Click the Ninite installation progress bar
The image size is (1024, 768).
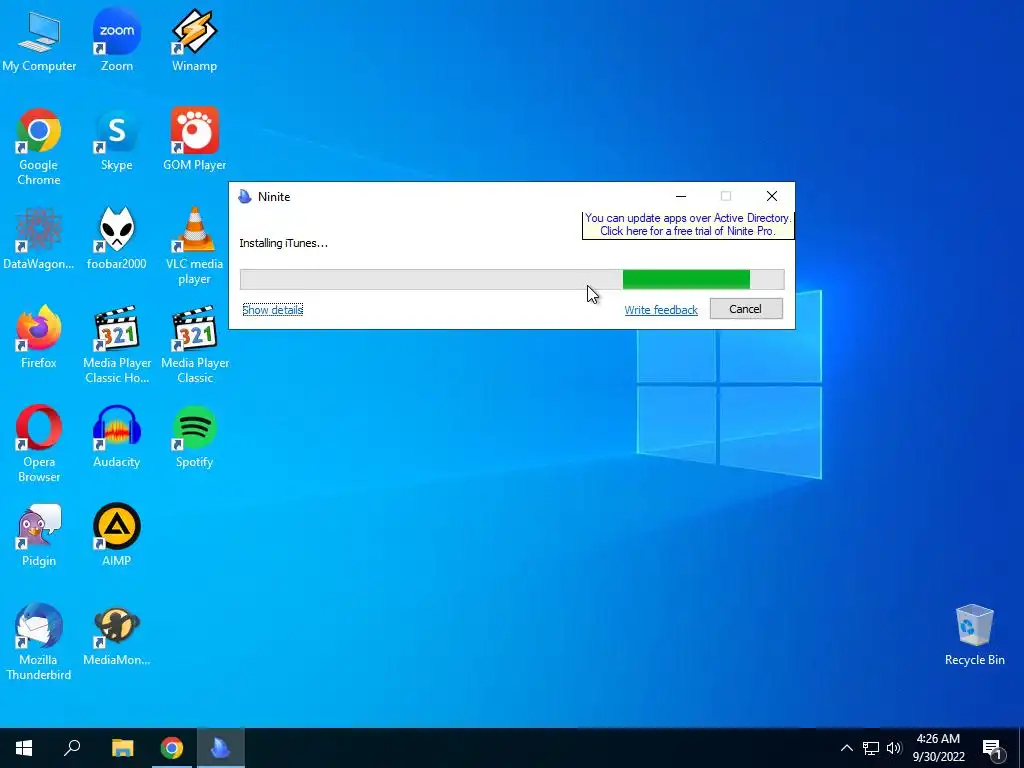pyautogui.click(x=512, y=280)
